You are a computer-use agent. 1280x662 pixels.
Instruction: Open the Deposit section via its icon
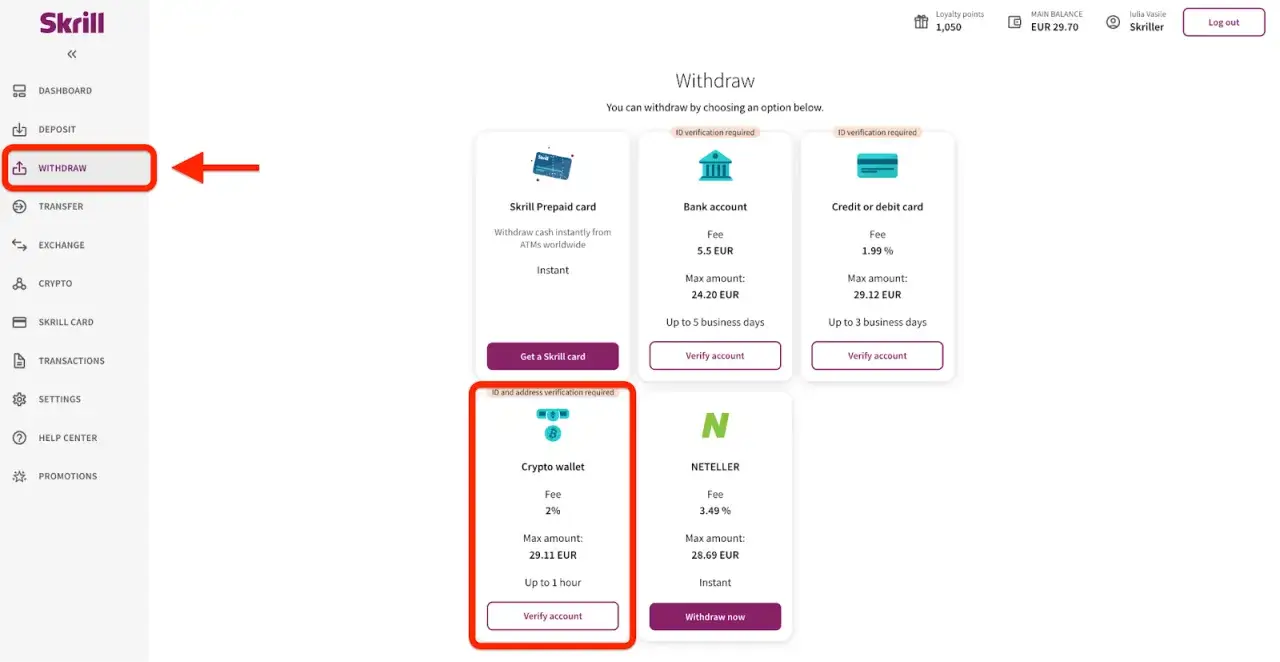[21, 129]
